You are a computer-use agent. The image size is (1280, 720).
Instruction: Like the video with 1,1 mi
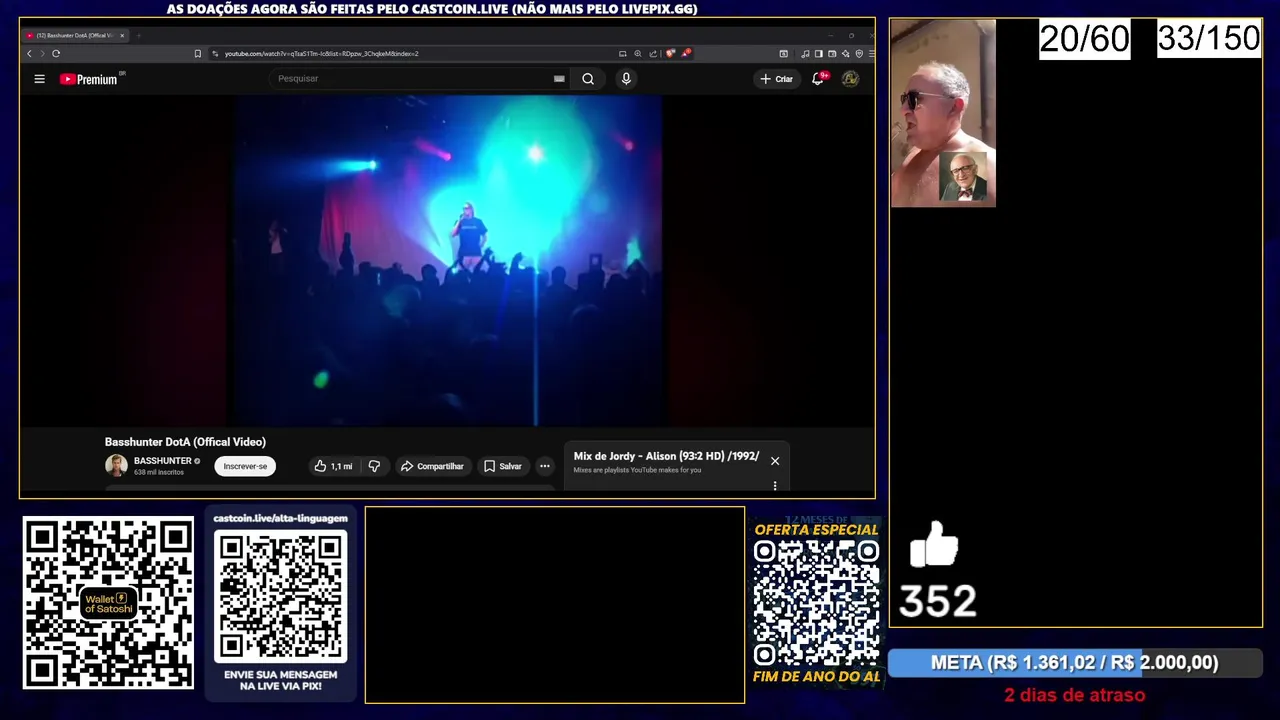click(x=333, y=466)
